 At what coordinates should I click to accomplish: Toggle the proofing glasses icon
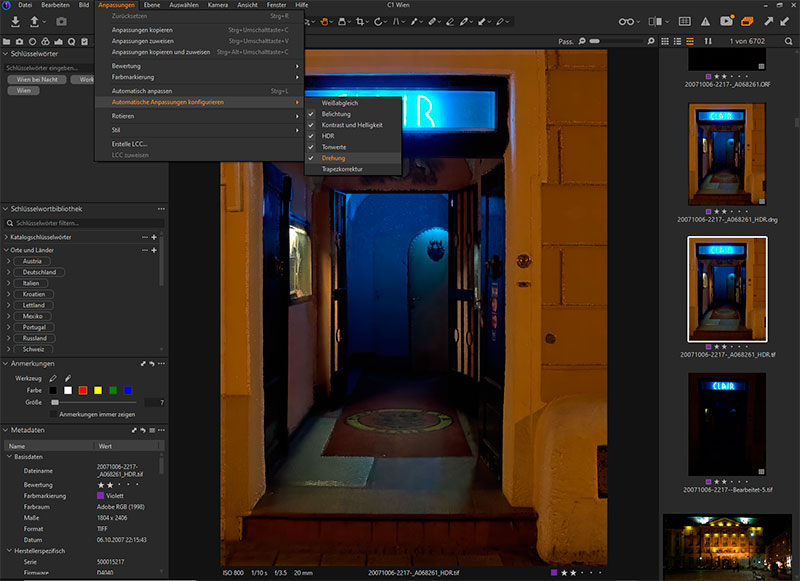[x=626, y=21]
